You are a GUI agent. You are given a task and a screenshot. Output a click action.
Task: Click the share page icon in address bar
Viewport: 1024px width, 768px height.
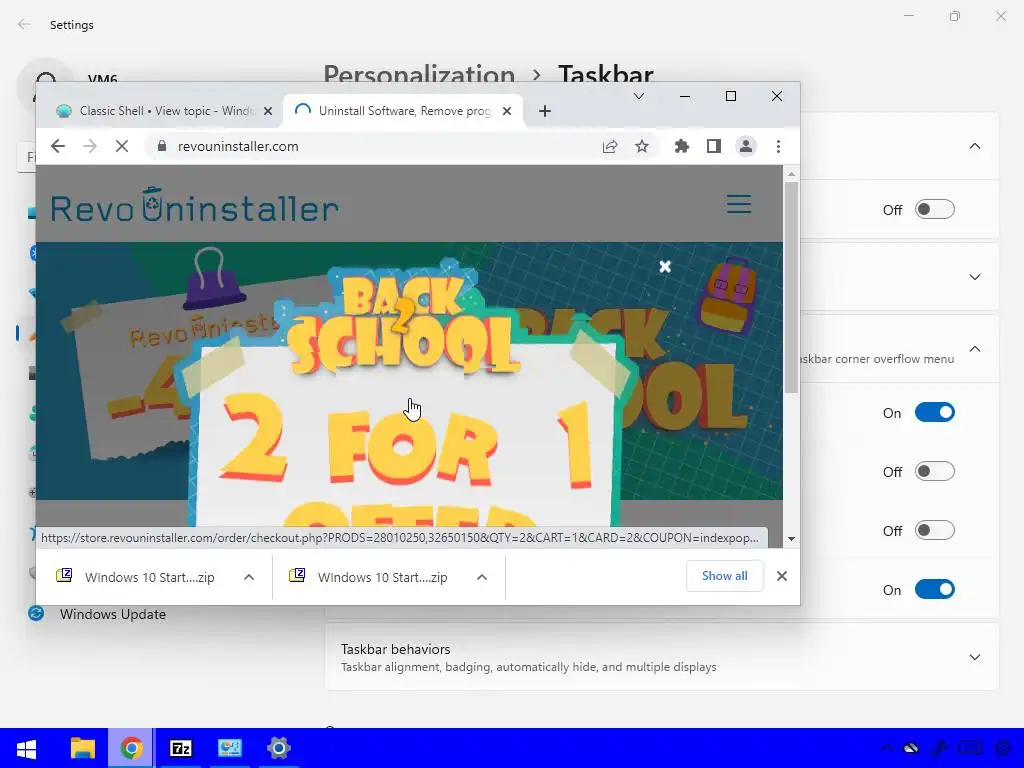point(610,146)
